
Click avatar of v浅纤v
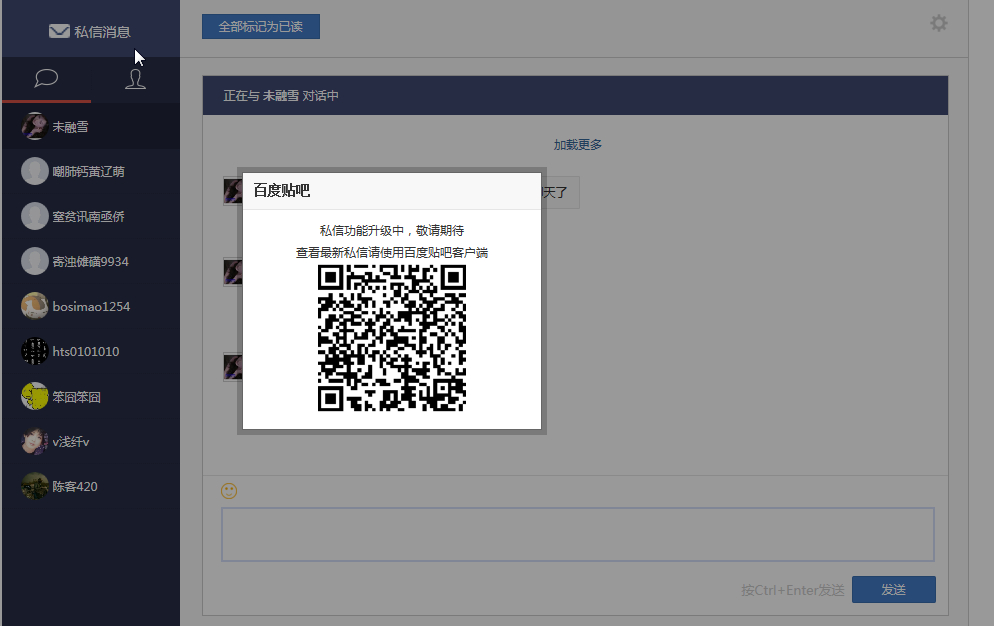(35, 441)
